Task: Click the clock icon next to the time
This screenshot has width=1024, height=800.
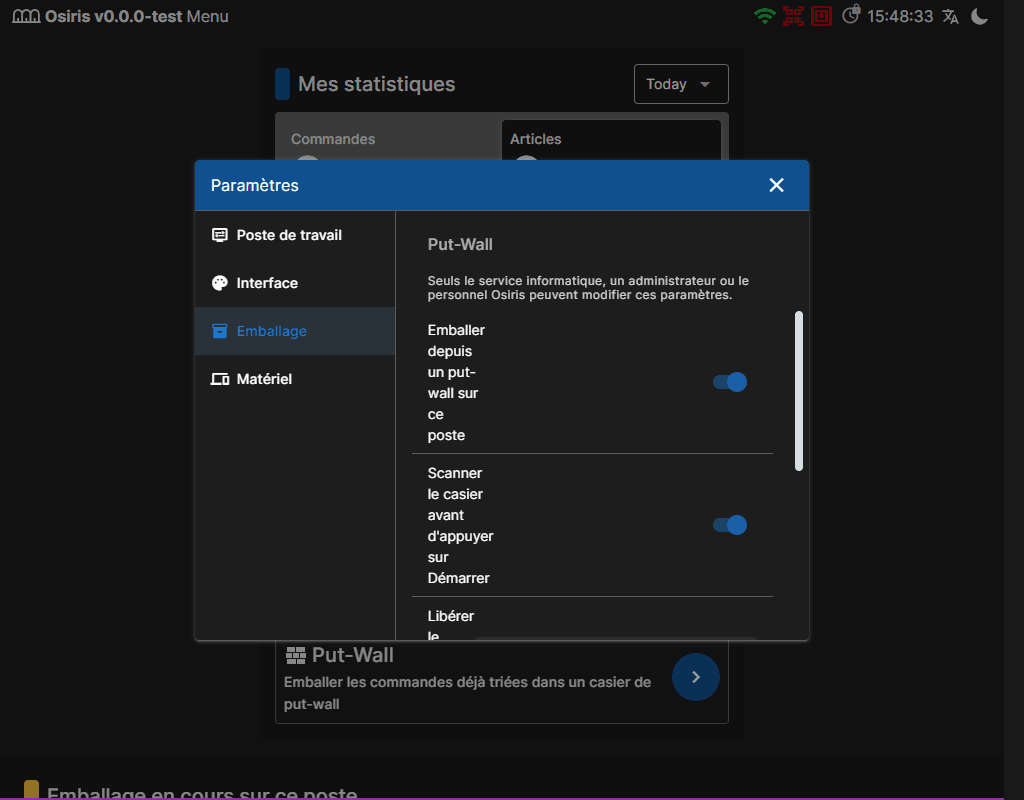Action: (851, 15)
